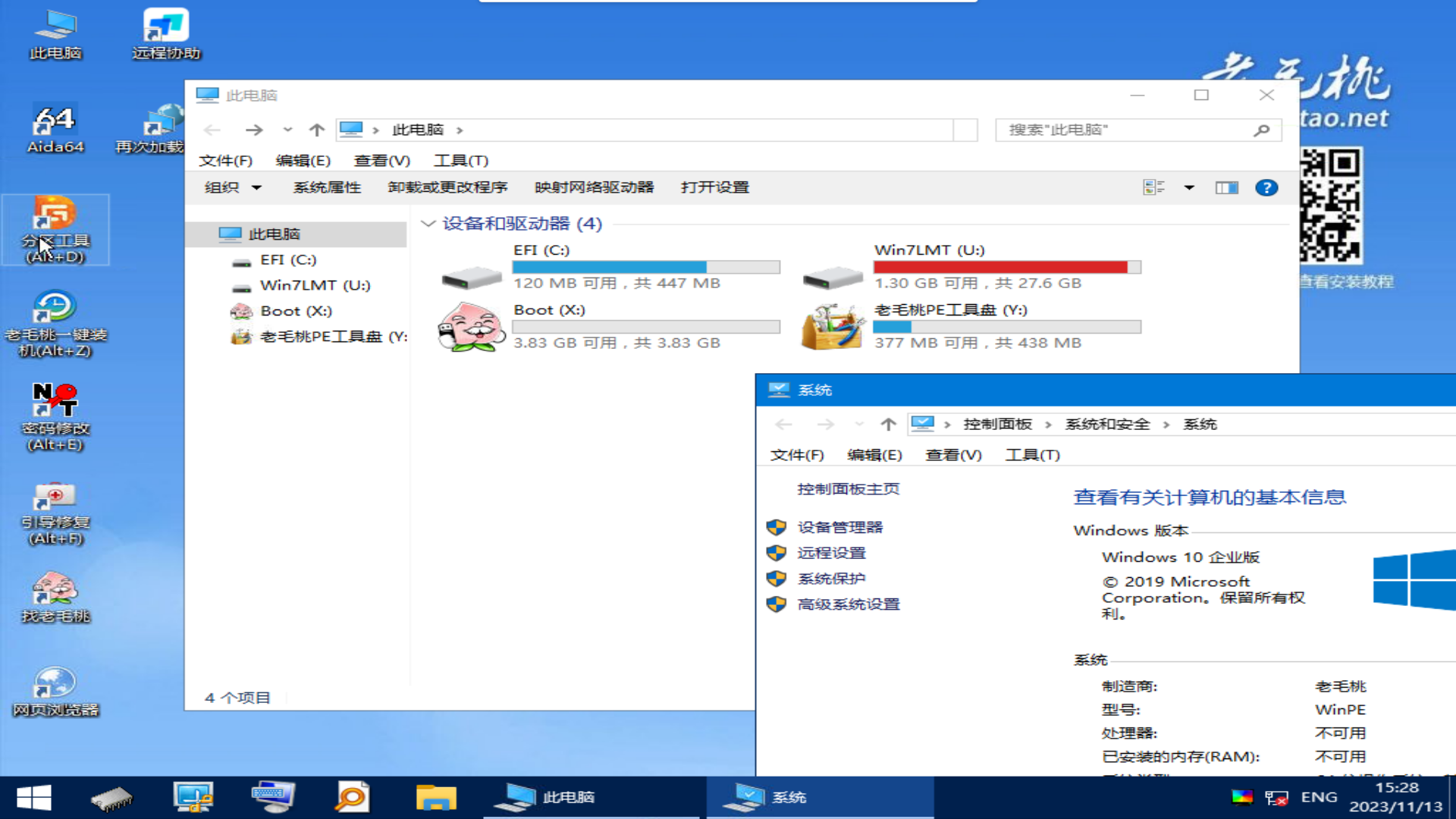This screenshot has height=819, width=1456.
Task: Open 查看(V) menu in 系统 window
Action: click(x=954, y=455)
